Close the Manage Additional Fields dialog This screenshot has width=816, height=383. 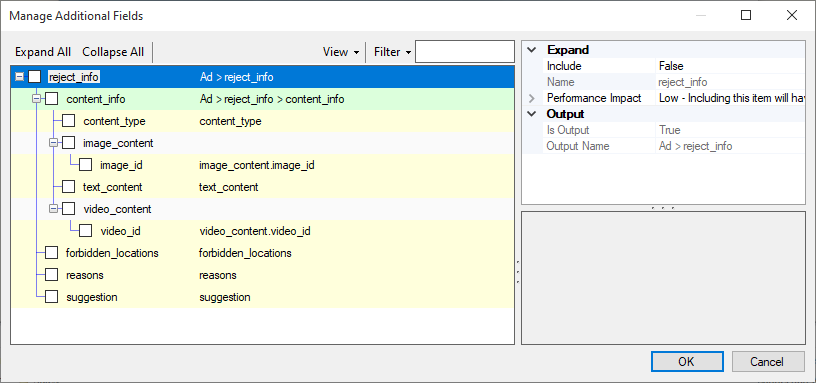click(x=792, y=16)
